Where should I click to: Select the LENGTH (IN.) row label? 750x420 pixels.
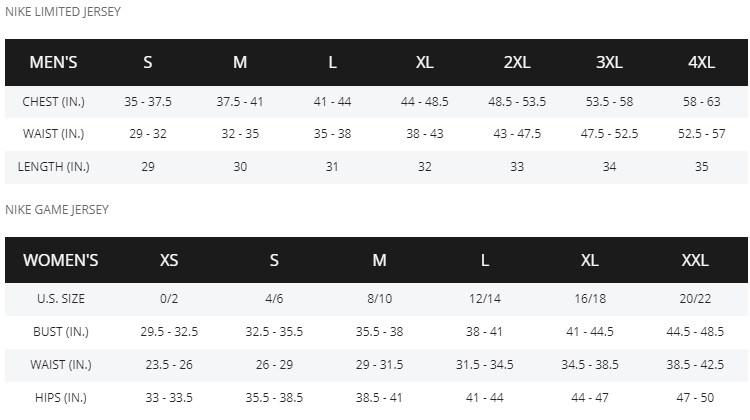click(54, 167)
